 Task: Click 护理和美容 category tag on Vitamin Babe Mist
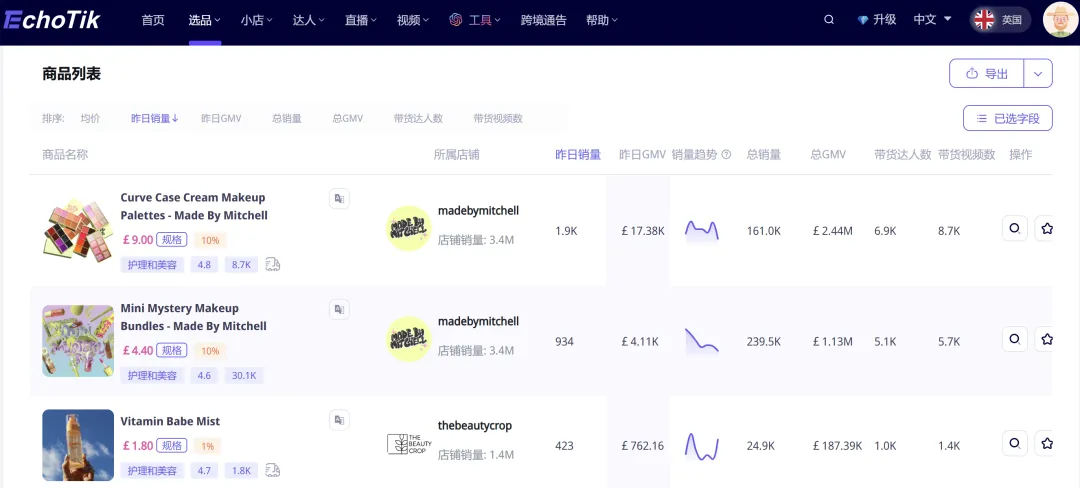152,471
